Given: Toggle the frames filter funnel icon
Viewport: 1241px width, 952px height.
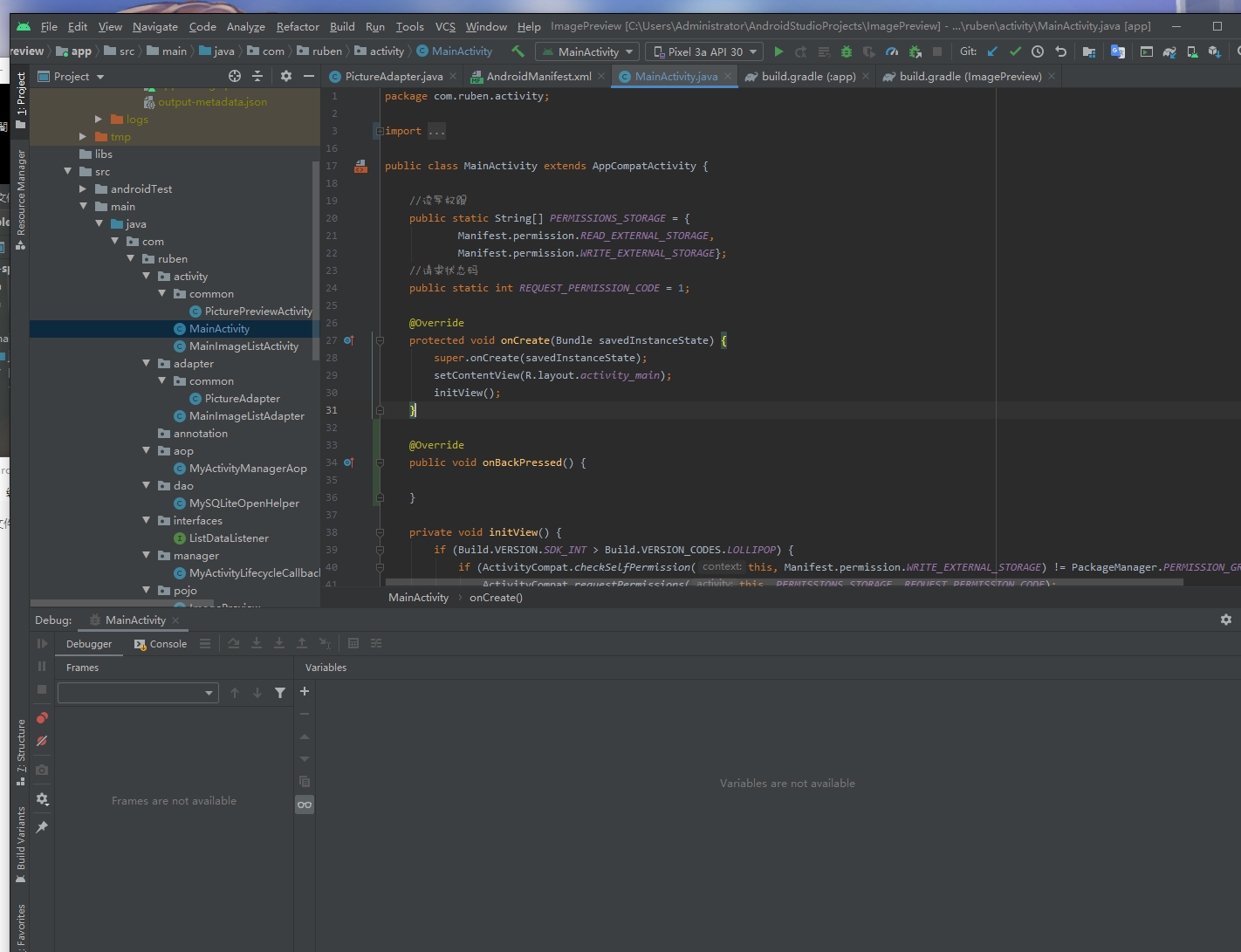Looking at the screenshot, I should click(280, 693).
